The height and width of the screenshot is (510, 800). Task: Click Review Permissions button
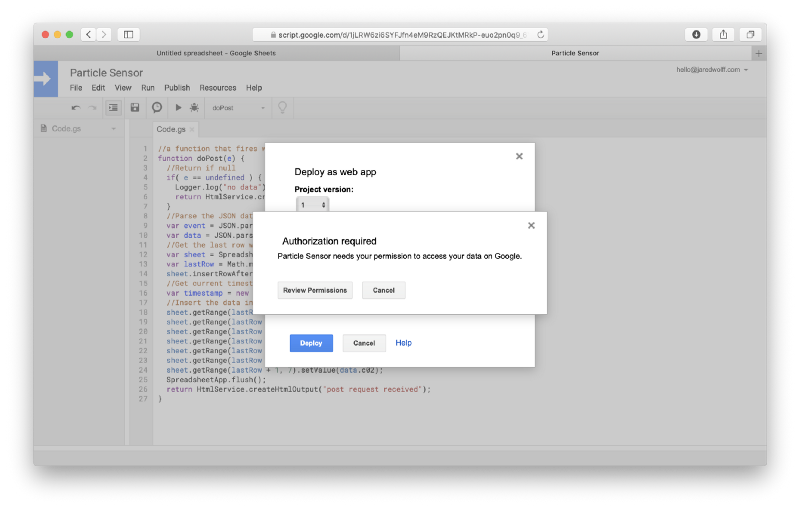point(315,290)
